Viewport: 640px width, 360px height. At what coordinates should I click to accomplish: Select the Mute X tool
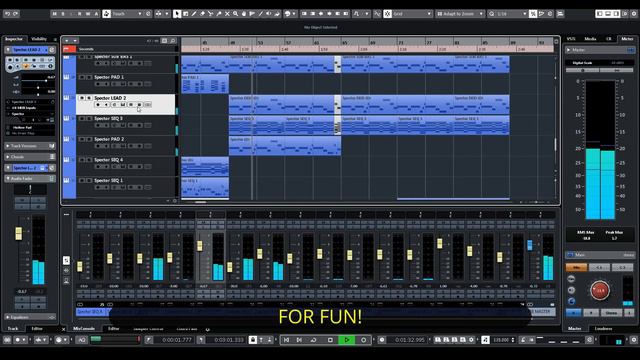(227, 14)
